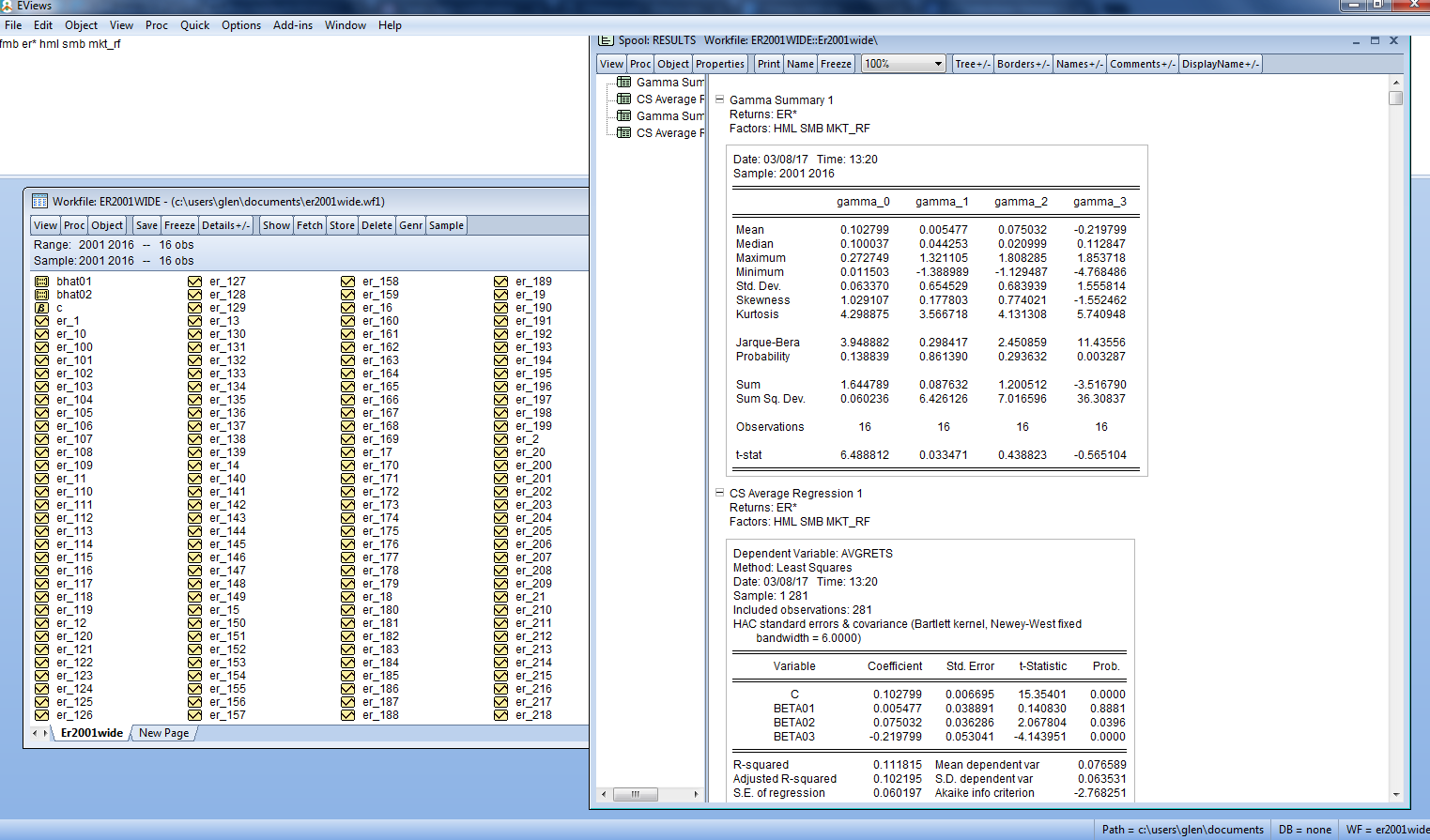Click the first CS Average table icon in spool tree
The width and height of the screenshot is (1430, 840).
click(623, 99)
